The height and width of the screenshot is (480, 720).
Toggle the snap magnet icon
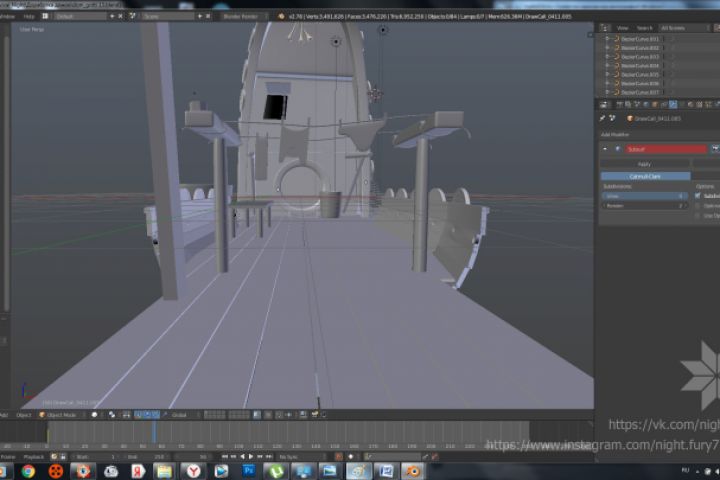click(278, 415)
